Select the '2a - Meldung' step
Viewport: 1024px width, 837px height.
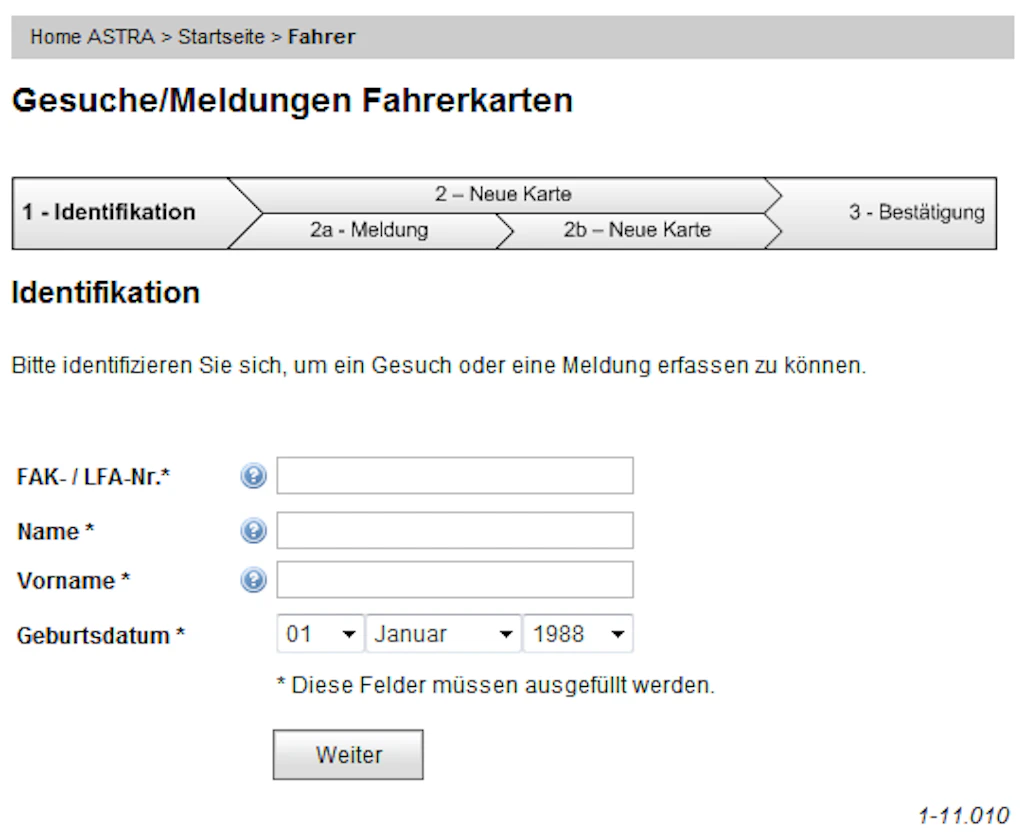[368, 230]
